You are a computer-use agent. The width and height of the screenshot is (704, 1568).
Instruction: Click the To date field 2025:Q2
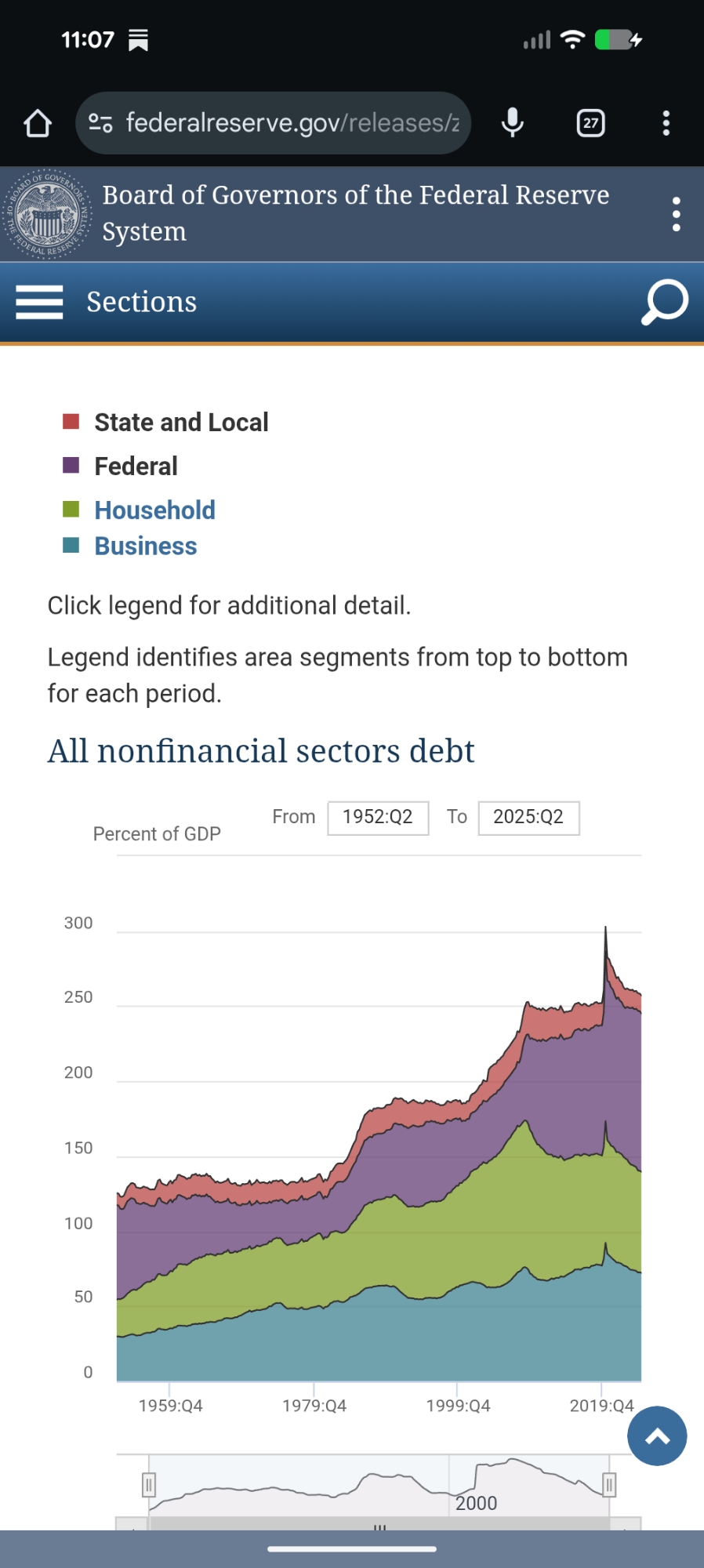pyautogui.click(x=528, y=818)
